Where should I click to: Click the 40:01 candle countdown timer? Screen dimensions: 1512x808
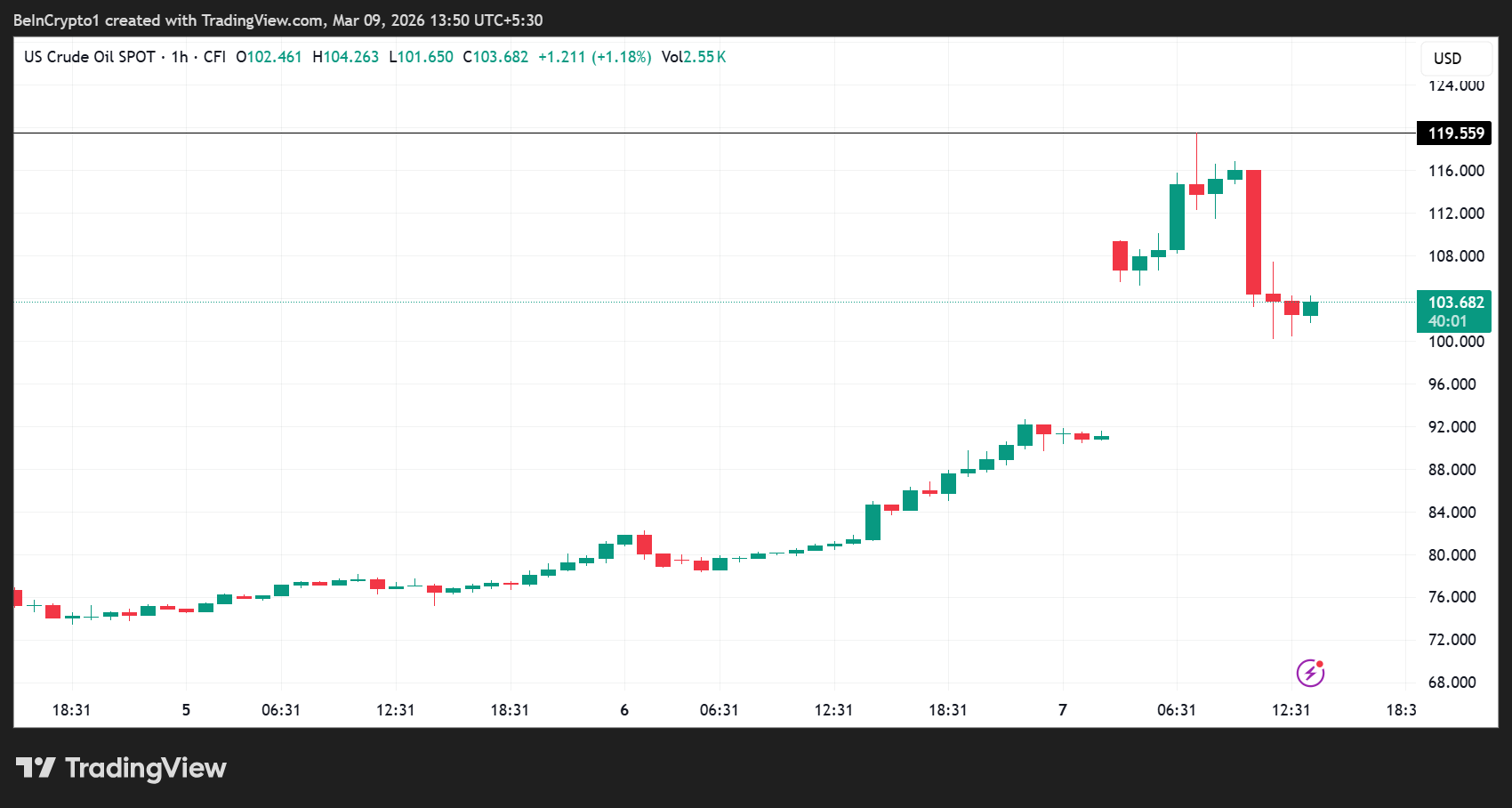(x=1447, y=321)
